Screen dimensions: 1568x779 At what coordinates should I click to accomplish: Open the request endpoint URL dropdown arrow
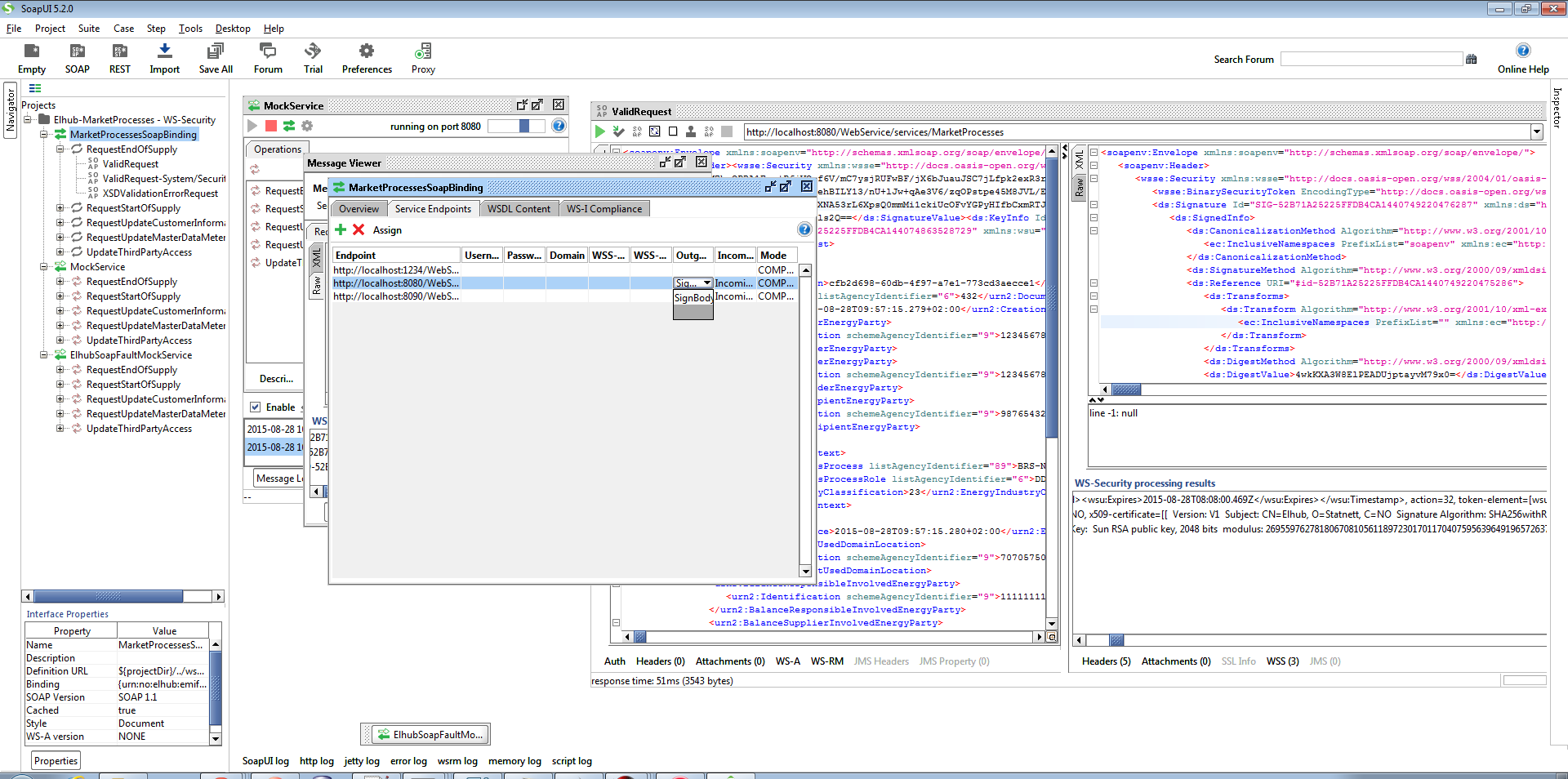1536,132
